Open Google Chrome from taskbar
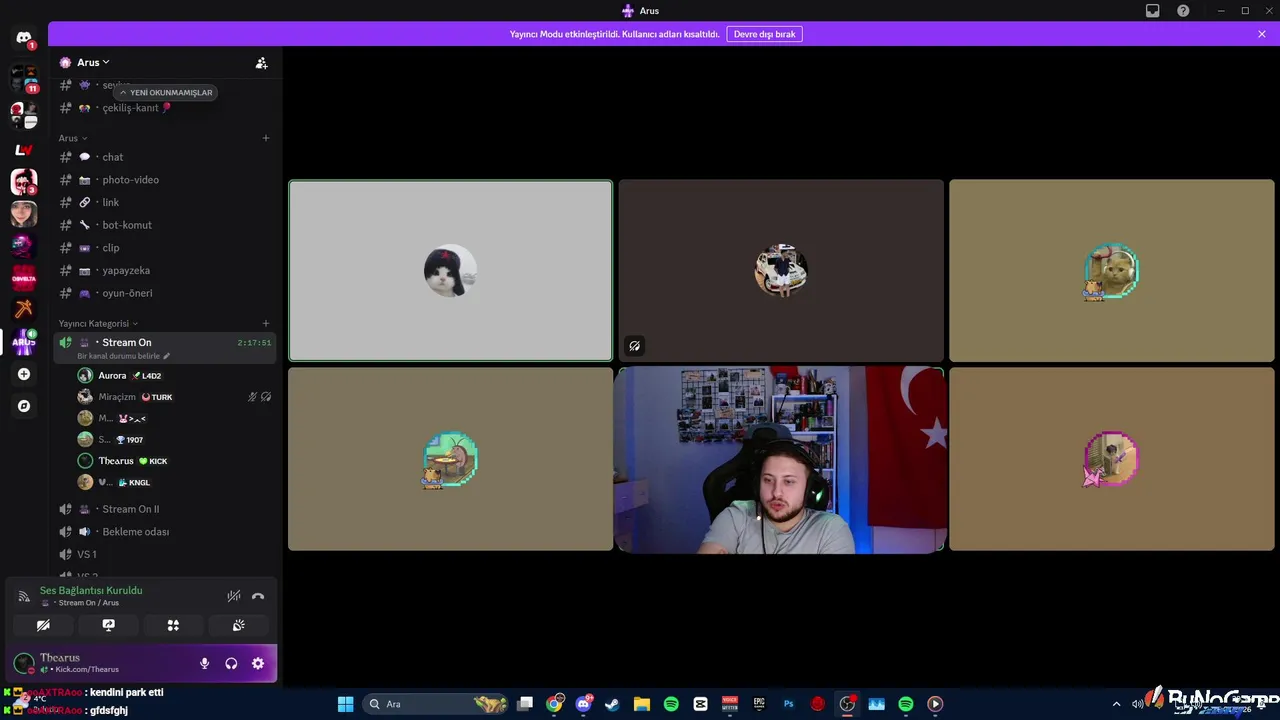1280x720 pixels. tap(554, 704)
